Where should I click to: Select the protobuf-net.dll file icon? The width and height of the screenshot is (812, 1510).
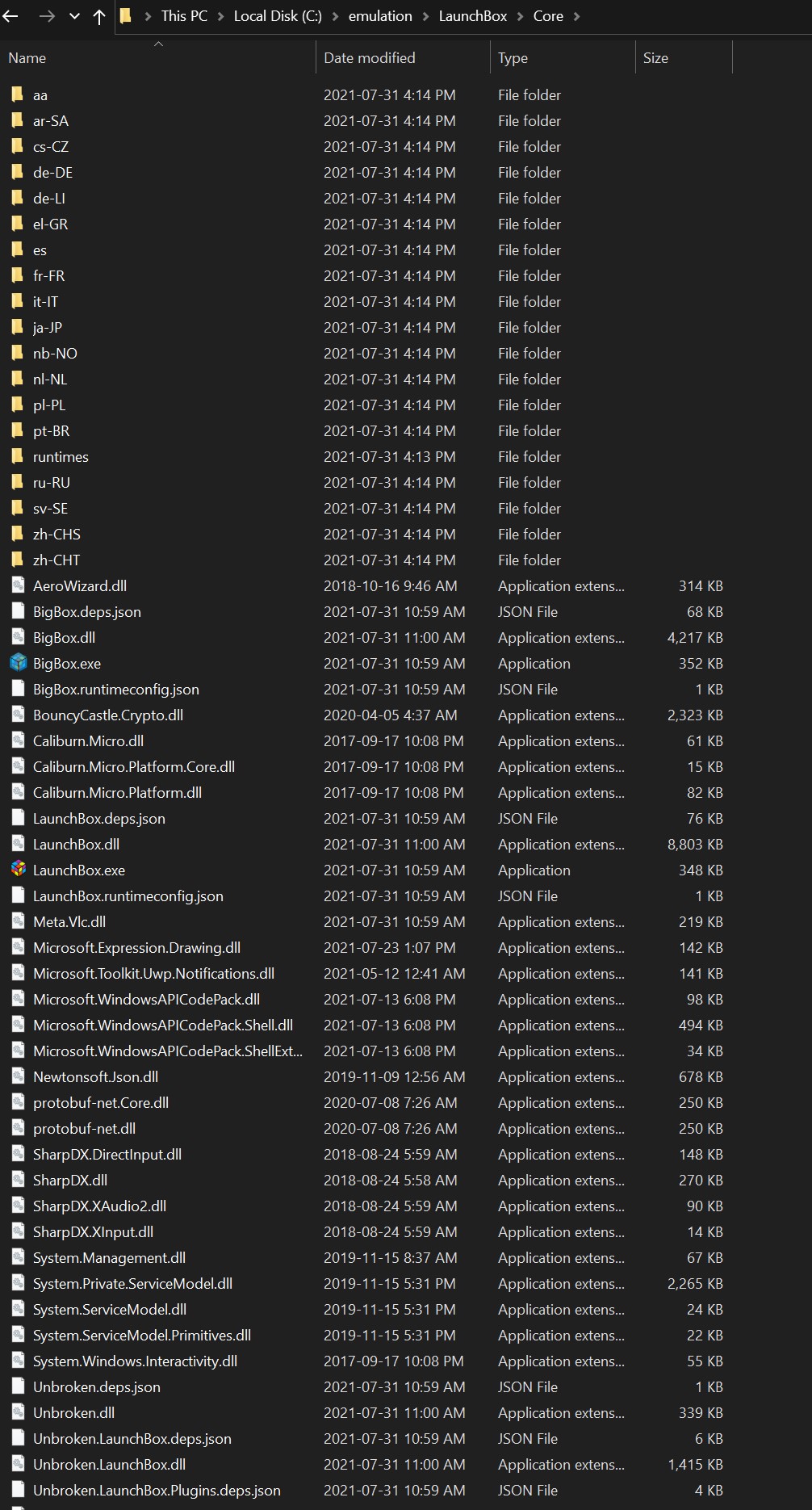[x=18, y=1128]
